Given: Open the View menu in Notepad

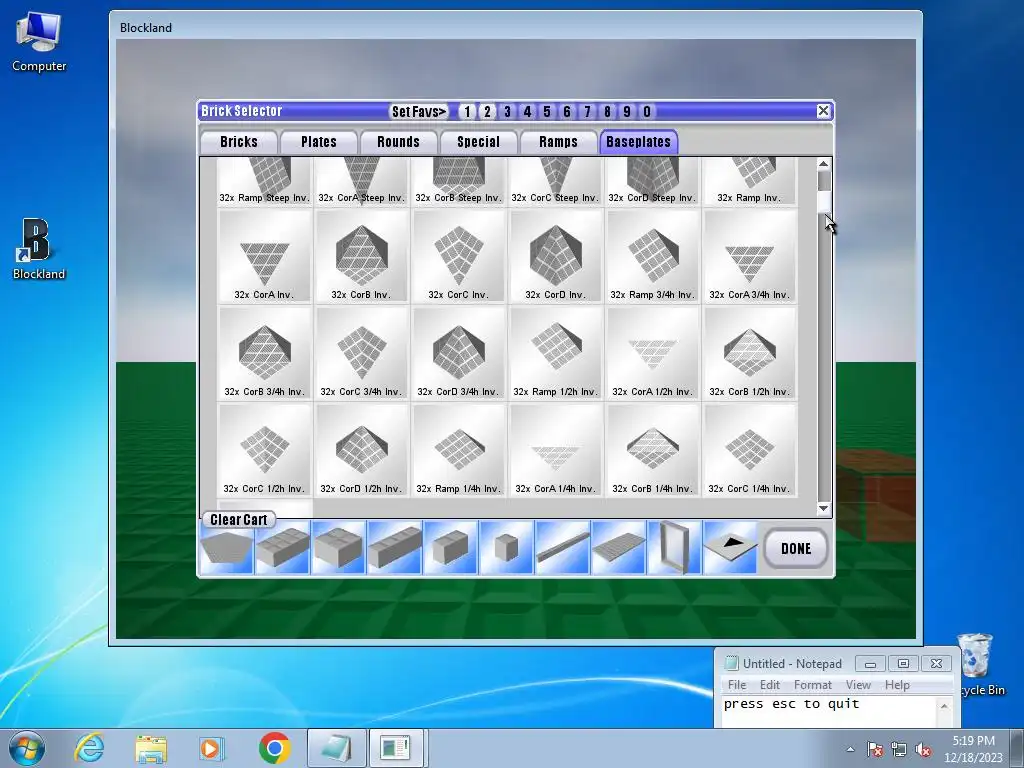Looking at the screenshot, I should [858, 685].
